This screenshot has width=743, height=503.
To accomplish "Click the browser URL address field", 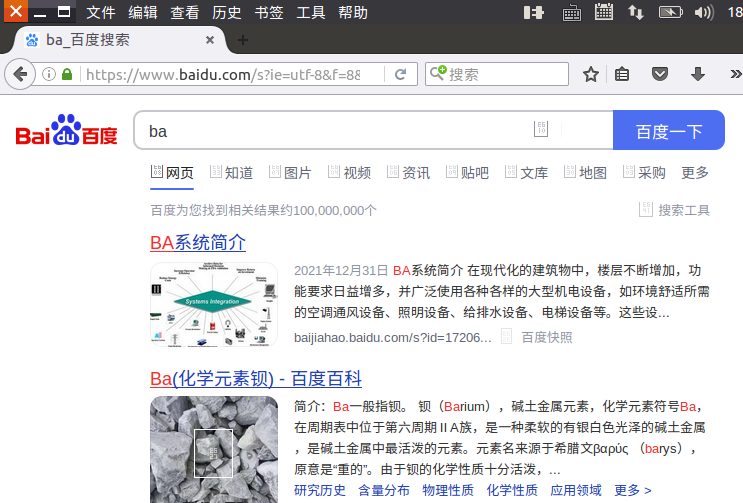I will click(x=223, y=74).
